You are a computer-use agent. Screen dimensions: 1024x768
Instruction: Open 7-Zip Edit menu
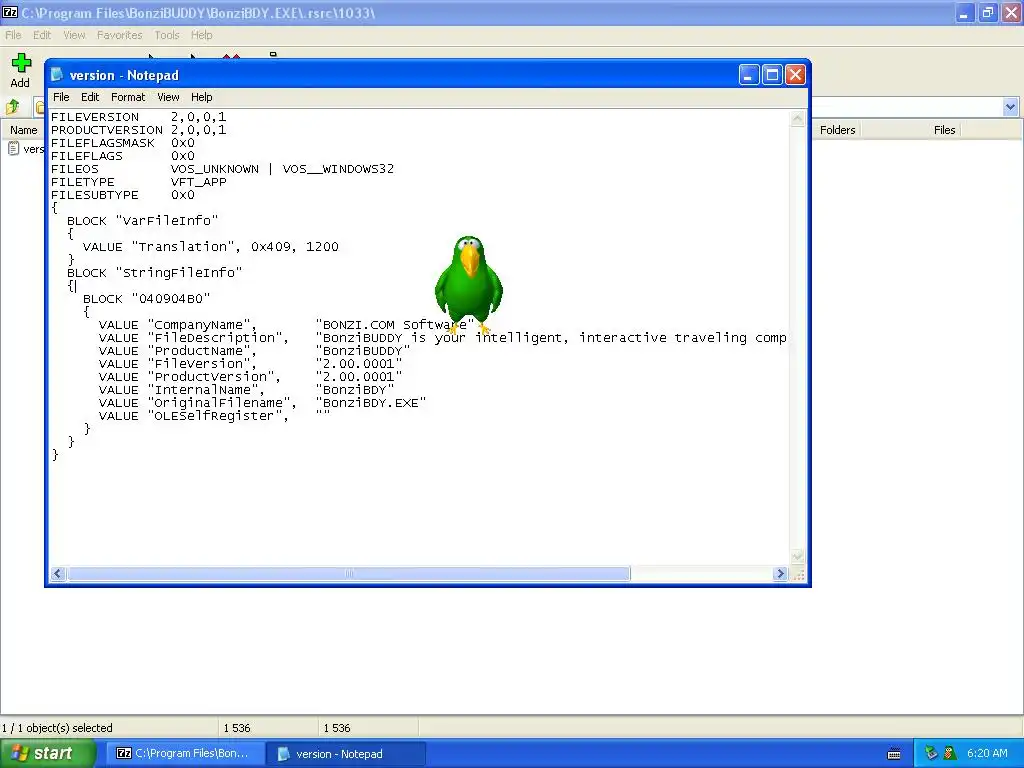(x=42, y=35)
